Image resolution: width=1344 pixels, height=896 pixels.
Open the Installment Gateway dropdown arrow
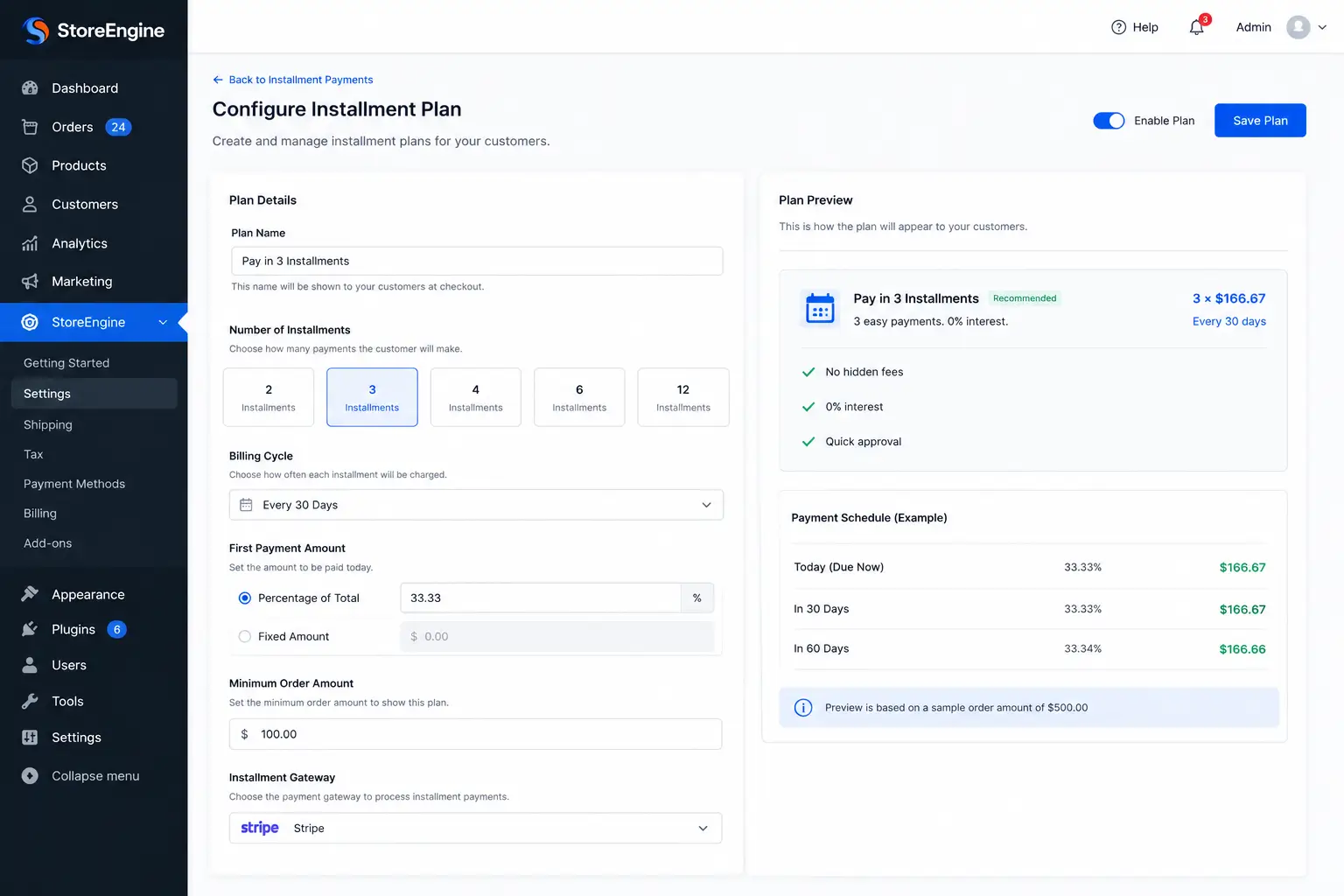(x=703, y=829)
